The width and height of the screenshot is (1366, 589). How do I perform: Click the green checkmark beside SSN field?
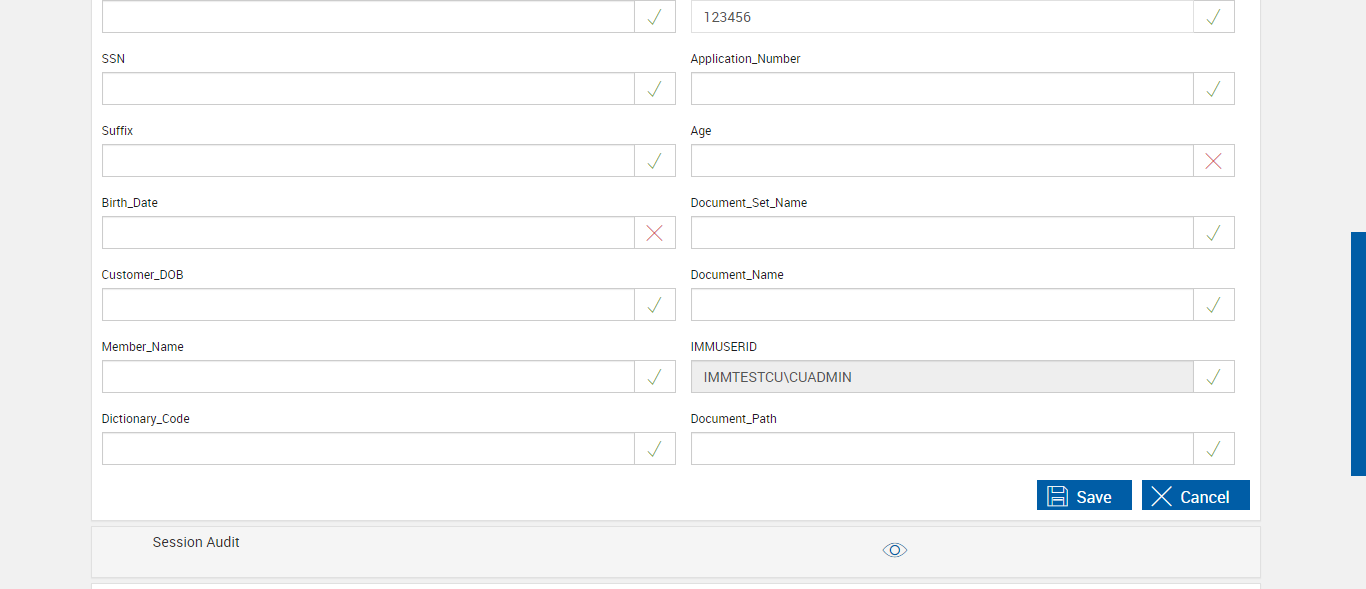click(654, 89)
